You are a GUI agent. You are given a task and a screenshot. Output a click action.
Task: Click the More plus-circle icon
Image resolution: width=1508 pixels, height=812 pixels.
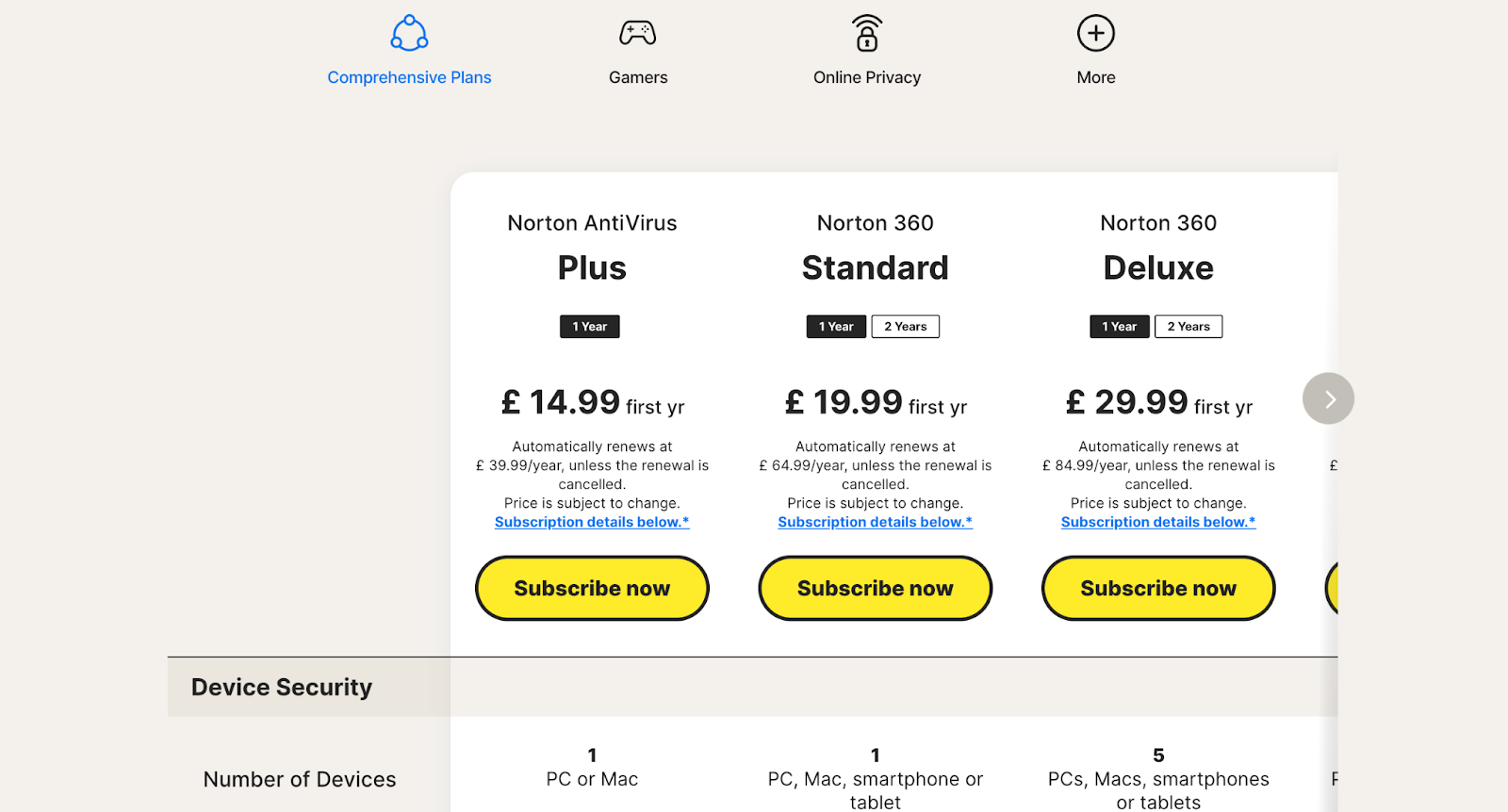point(1096,33)
